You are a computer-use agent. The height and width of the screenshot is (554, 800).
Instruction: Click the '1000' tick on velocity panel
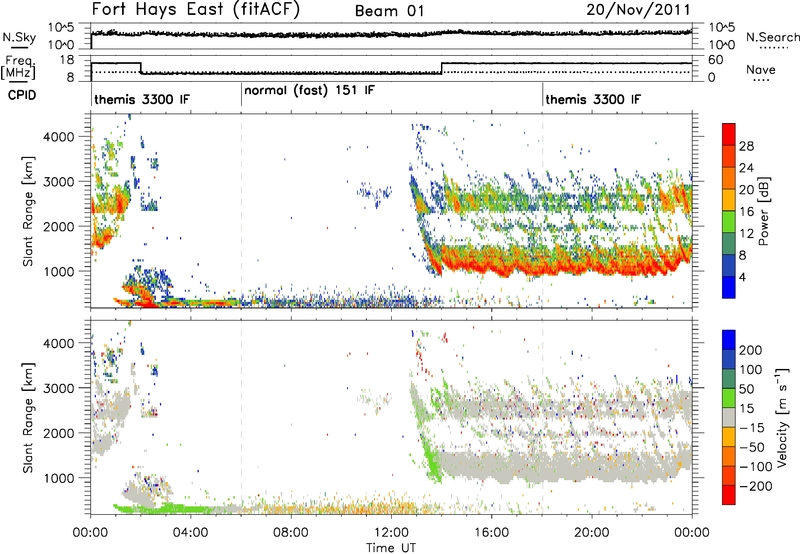coord(59,478)
